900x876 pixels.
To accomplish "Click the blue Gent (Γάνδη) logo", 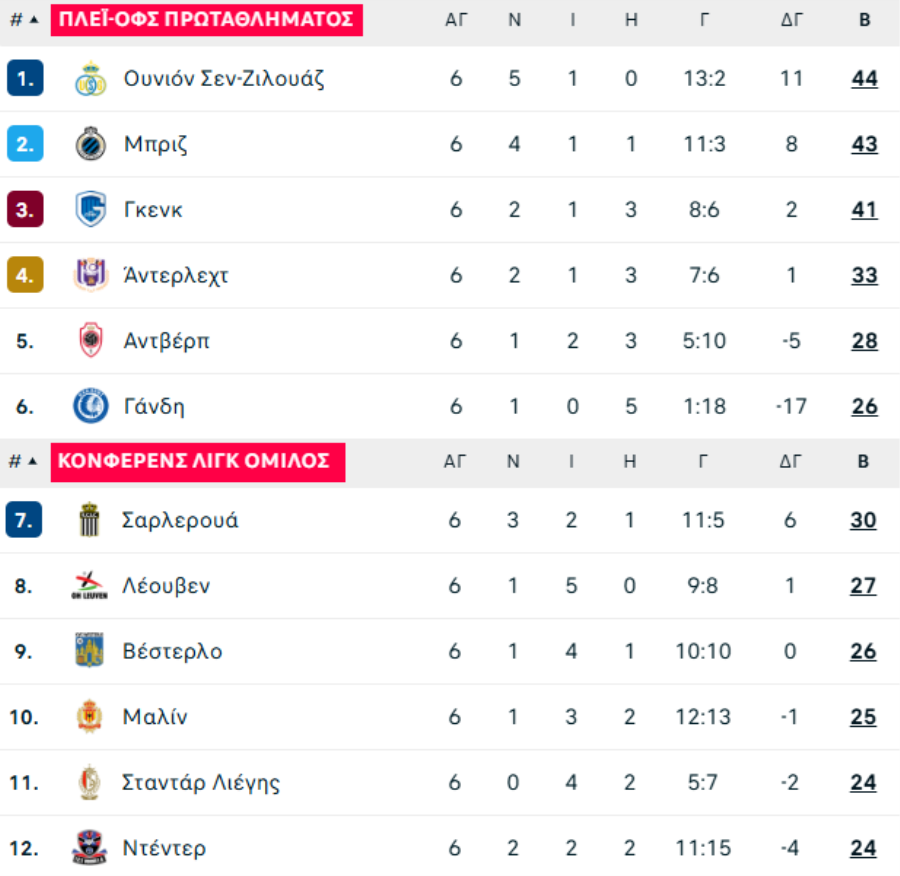I will pos(91,406).
